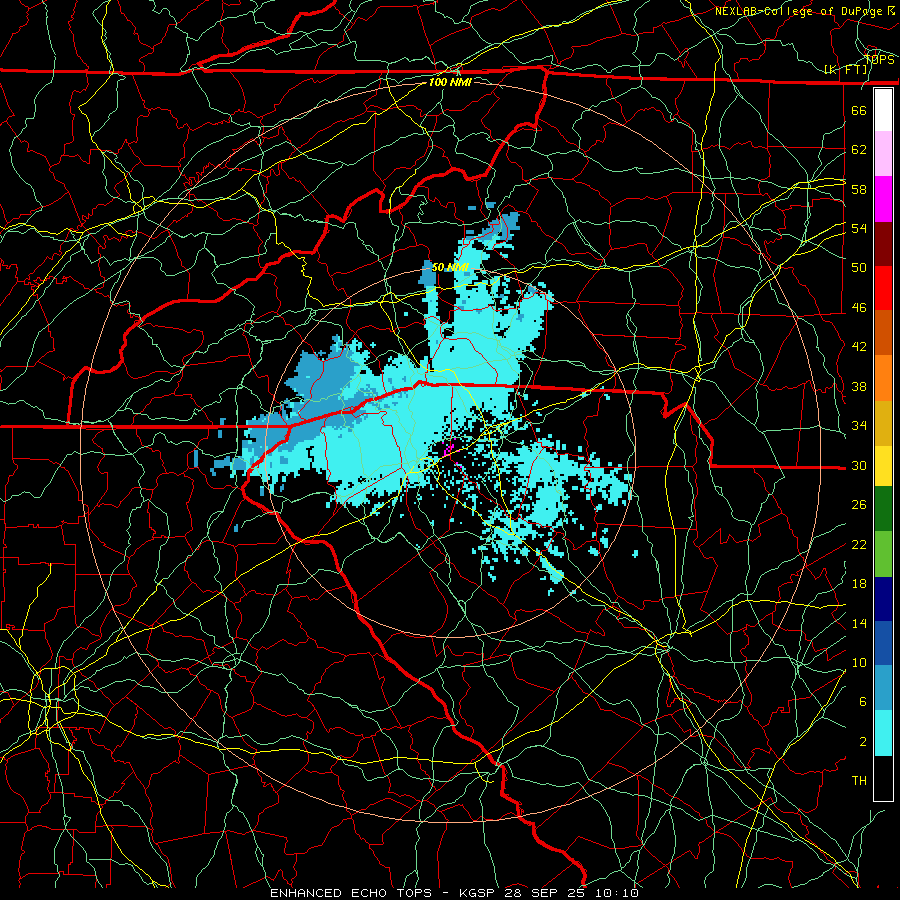The height and width of the screenshot is (900, 900).
Task: Click the light blue legend swatch
Action: 883,688
